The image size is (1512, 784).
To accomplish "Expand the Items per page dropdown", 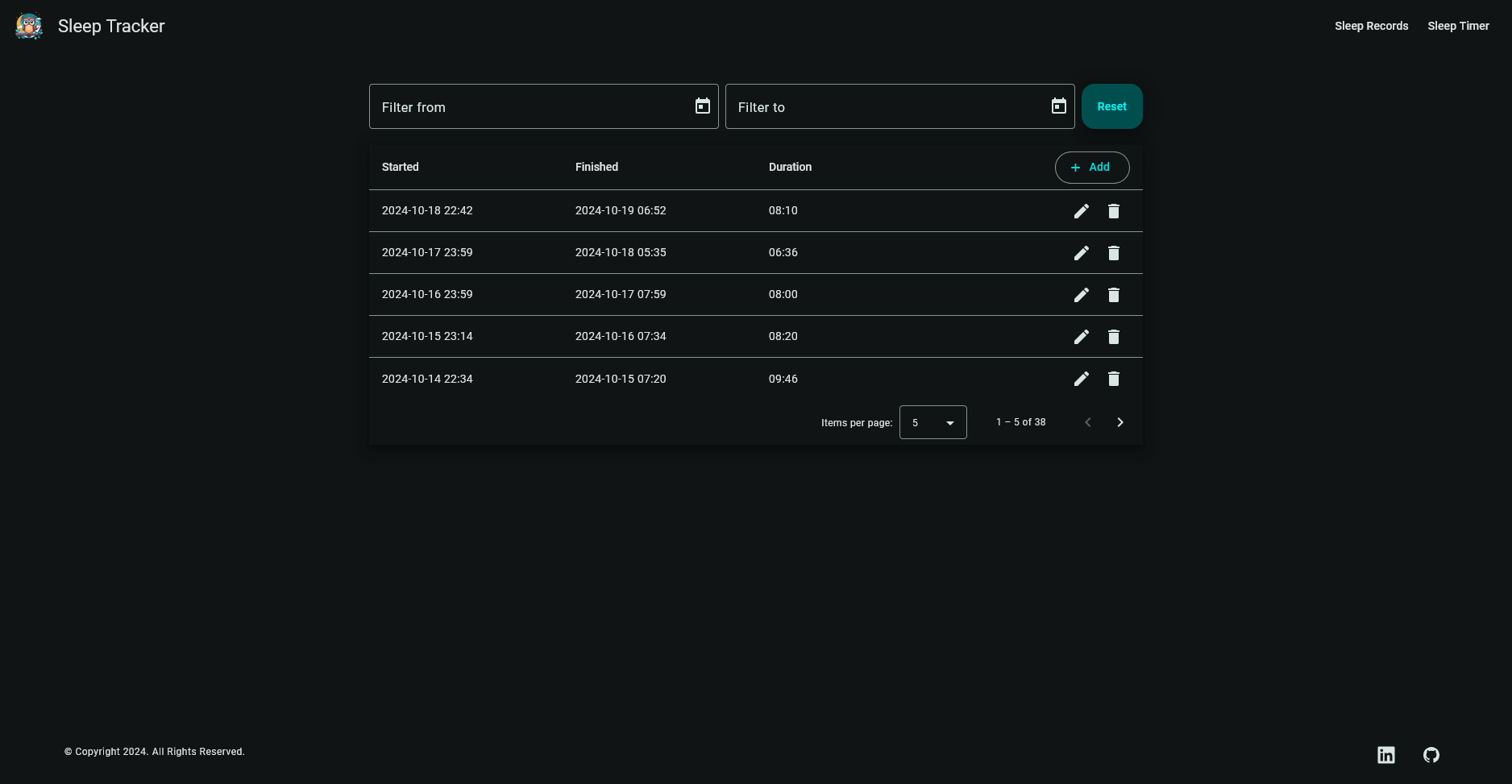I will (x=933, y=422).
